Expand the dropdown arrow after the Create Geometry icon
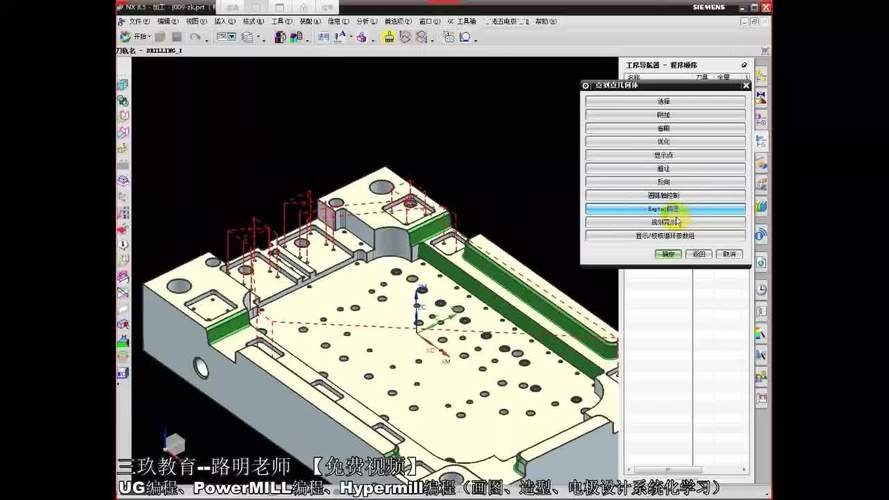Screen dimensions: 889x500 [x=307, y=40]
